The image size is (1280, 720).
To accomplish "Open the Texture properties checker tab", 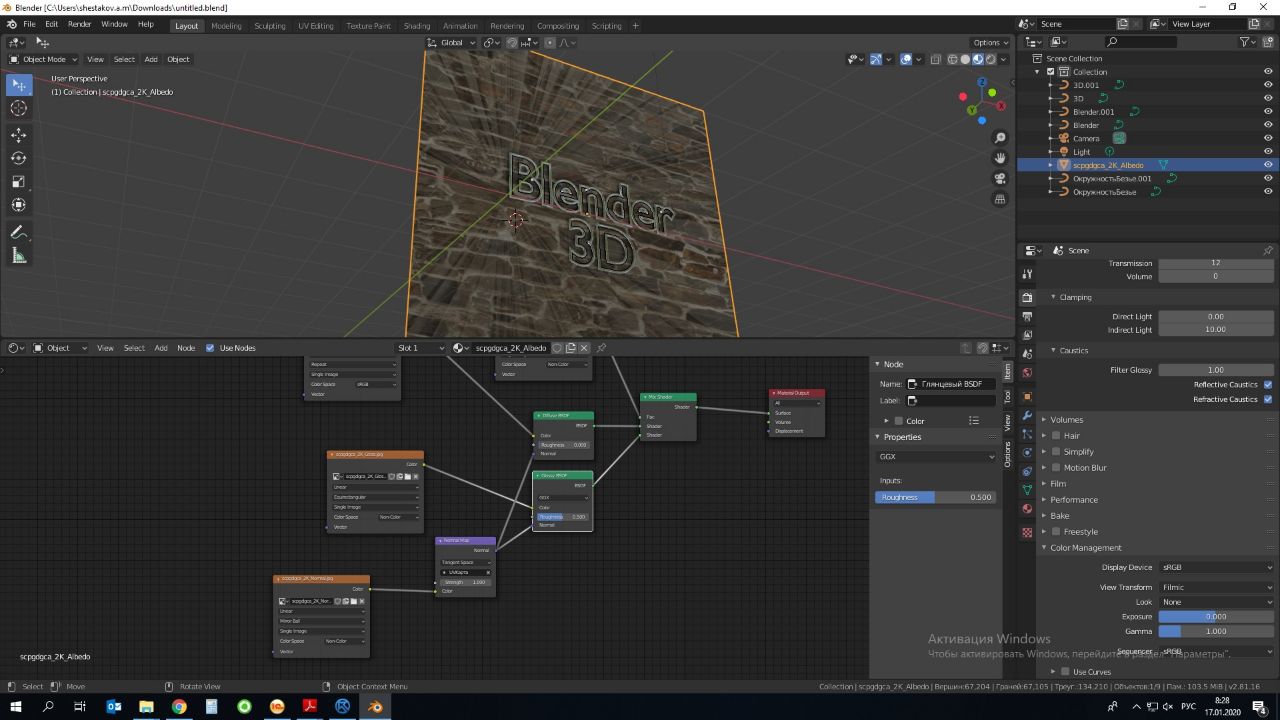I will tap(1027, 533).
